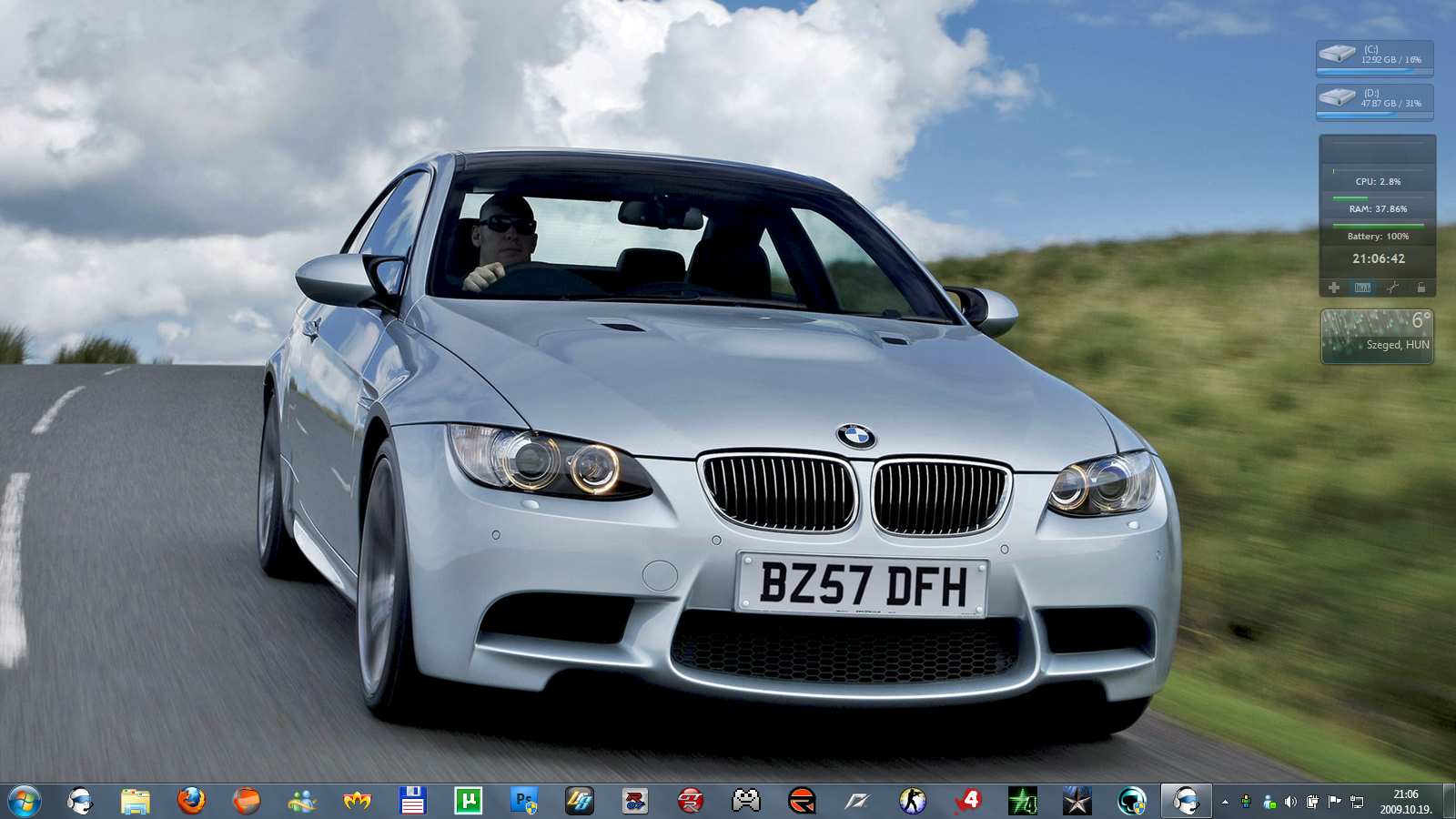1456x819 pixels.
Task: Open the Windows Start menu orb
Action: click(24, 802)
